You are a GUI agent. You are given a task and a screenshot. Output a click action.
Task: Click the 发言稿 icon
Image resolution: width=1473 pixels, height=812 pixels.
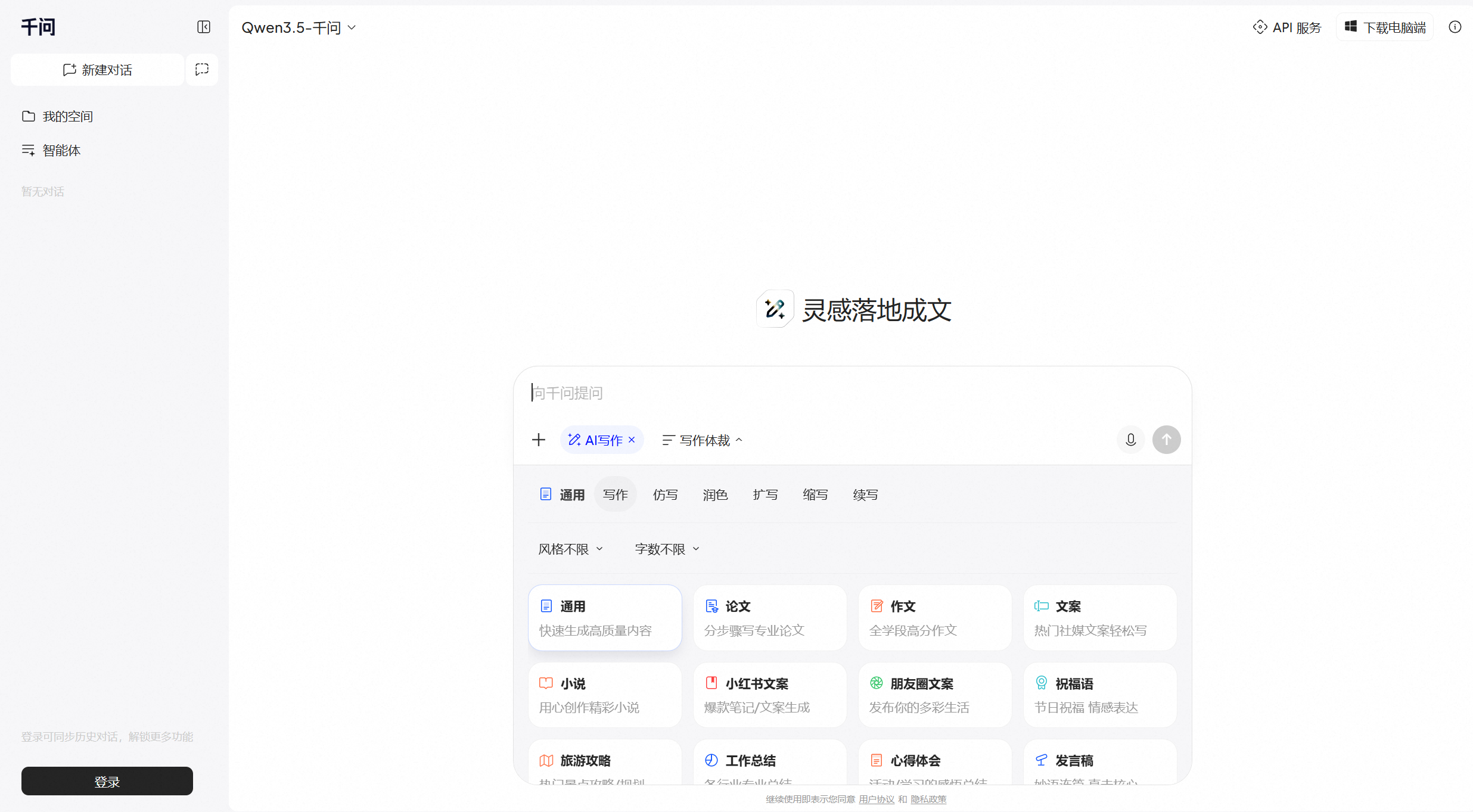click(x=1042, y=760)
